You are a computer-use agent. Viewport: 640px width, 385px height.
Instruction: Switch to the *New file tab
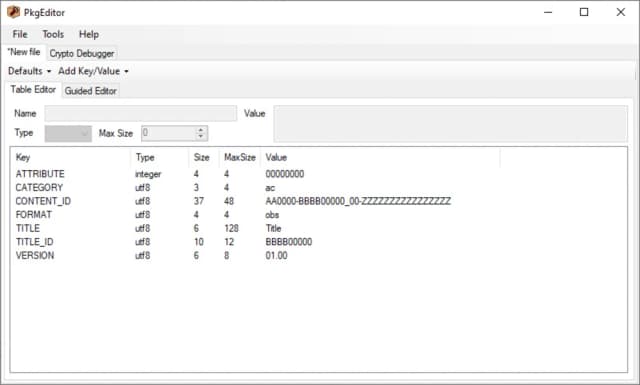pyautogui.click(x=24, y=52)
